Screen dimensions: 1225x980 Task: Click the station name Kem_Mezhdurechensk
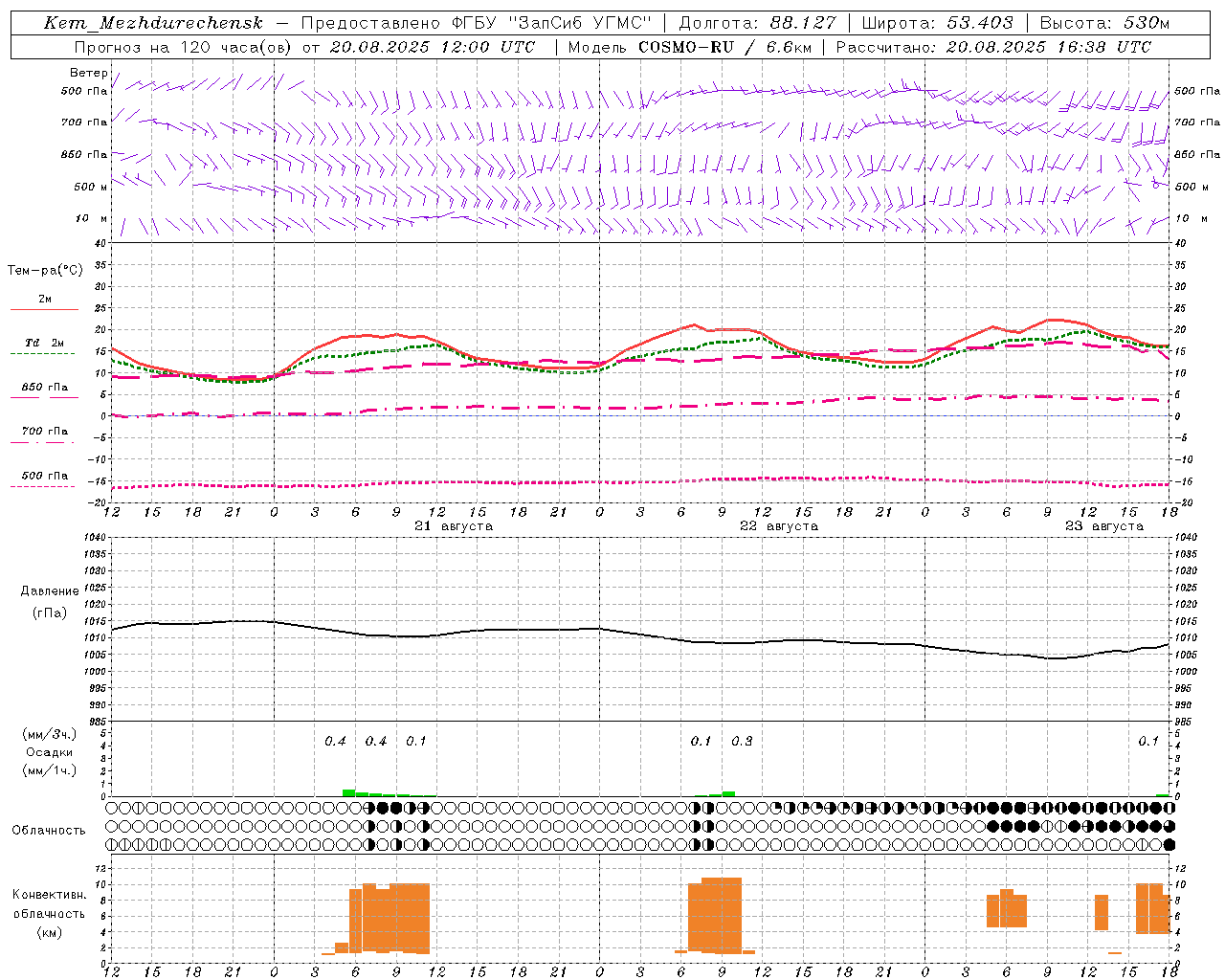click(x=153, y=23)
